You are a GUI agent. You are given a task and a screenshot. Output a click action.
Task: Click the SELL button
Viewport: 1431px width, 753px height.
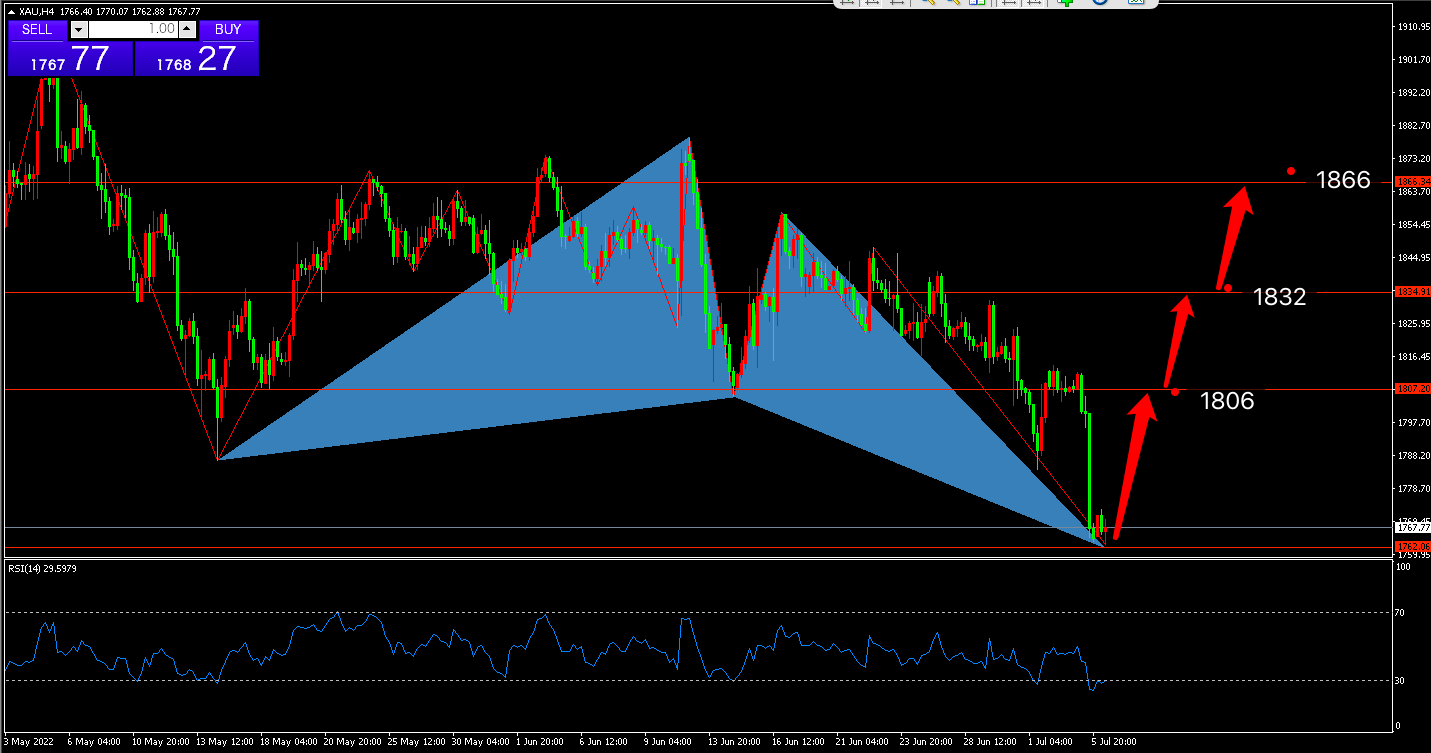(37, 29)
